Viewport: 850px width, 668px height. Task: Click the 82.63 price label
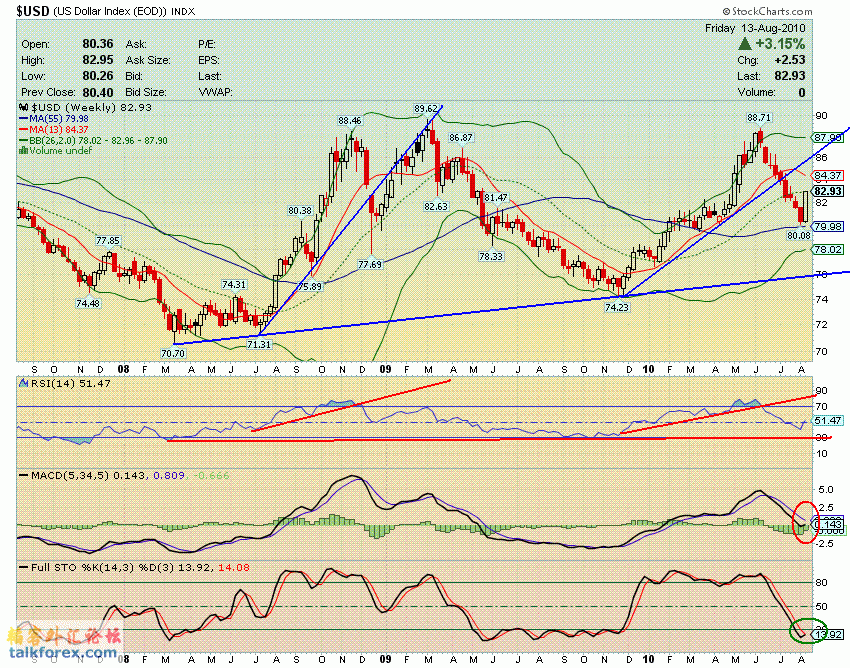pos(436,207)
